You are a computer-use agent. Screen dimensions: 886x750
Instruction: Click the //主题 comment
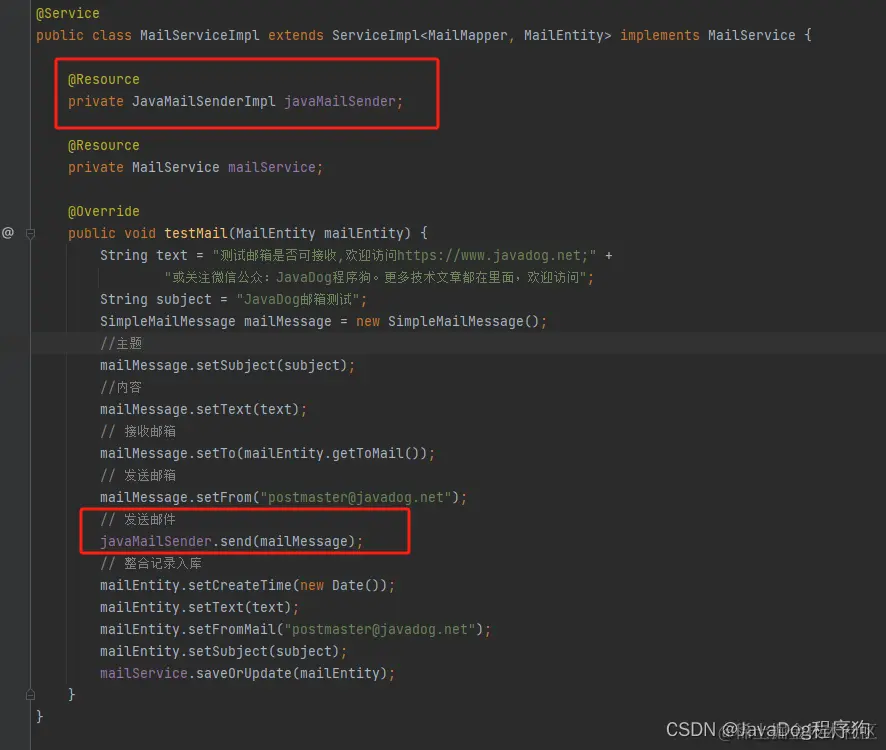[x=121, y=344]
